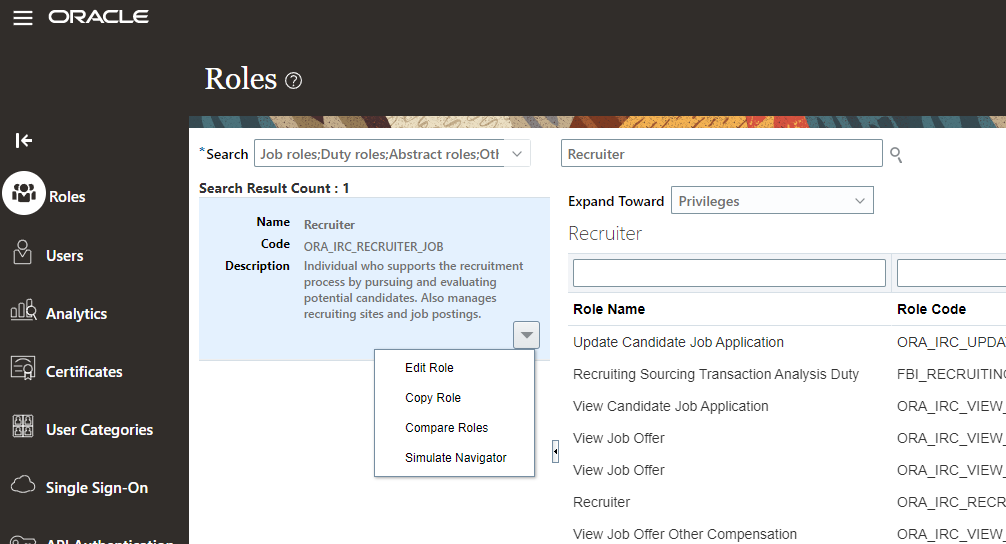The height and width of the screenshot is (544, 1006).
Task: Click the Role Name filter field
Action: click(729, 273)
